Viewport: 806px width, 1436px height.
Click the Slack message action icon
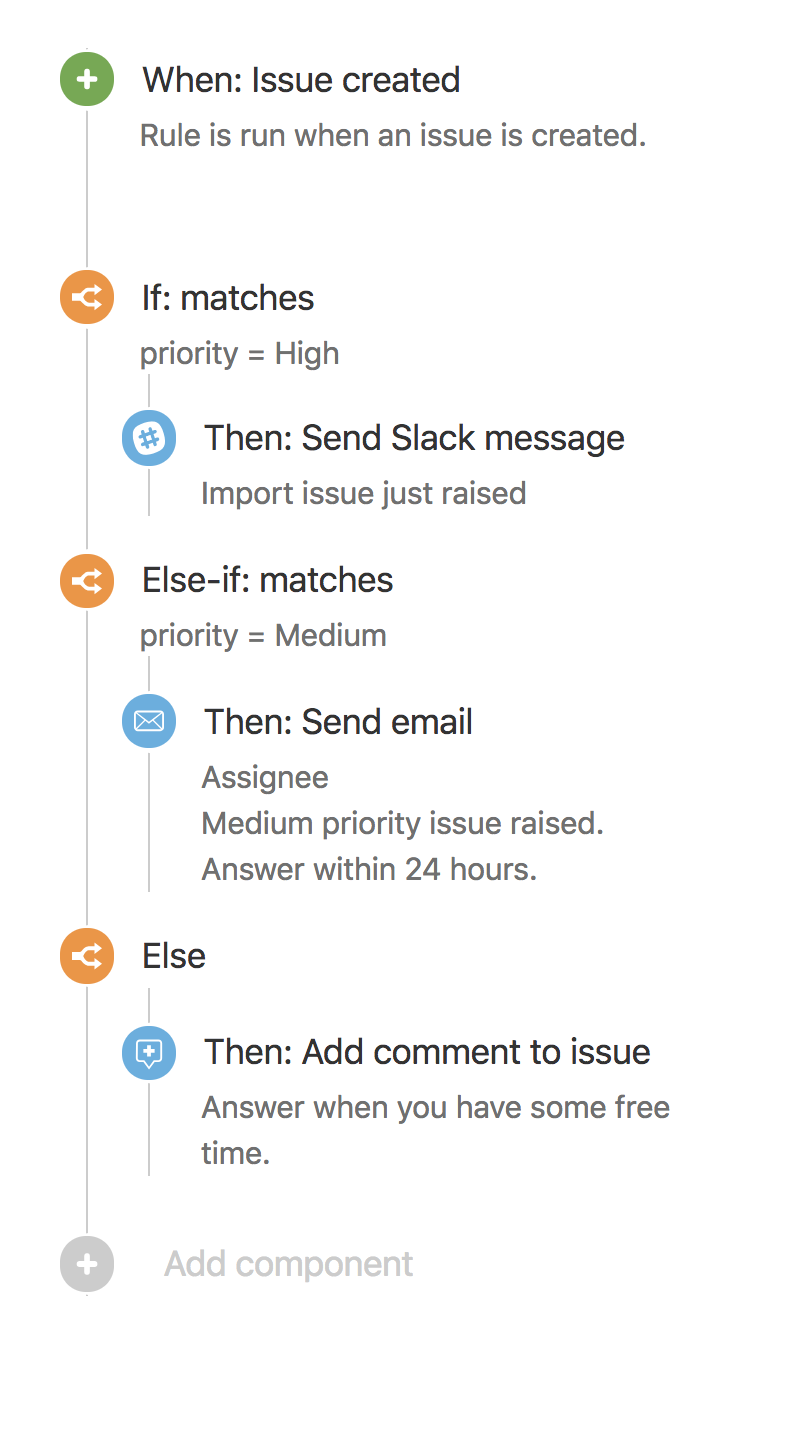[149, 438]
